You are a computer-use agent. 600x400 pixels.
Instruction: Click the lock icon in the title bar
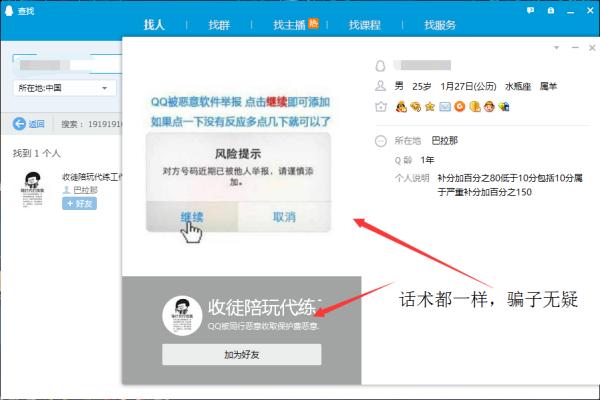coord(551,11)
